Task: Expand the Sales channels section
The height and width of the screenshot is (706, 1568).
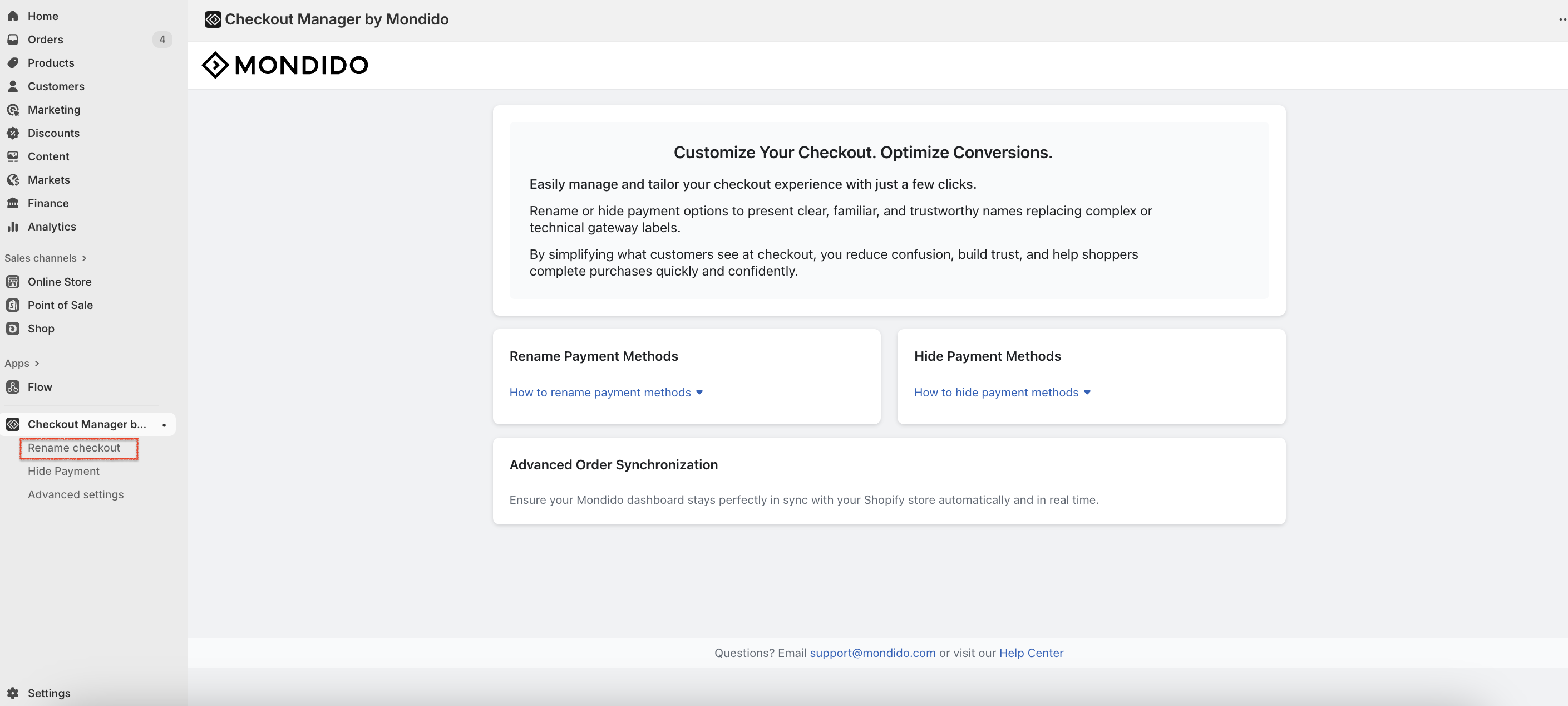Action: point(46,258)
